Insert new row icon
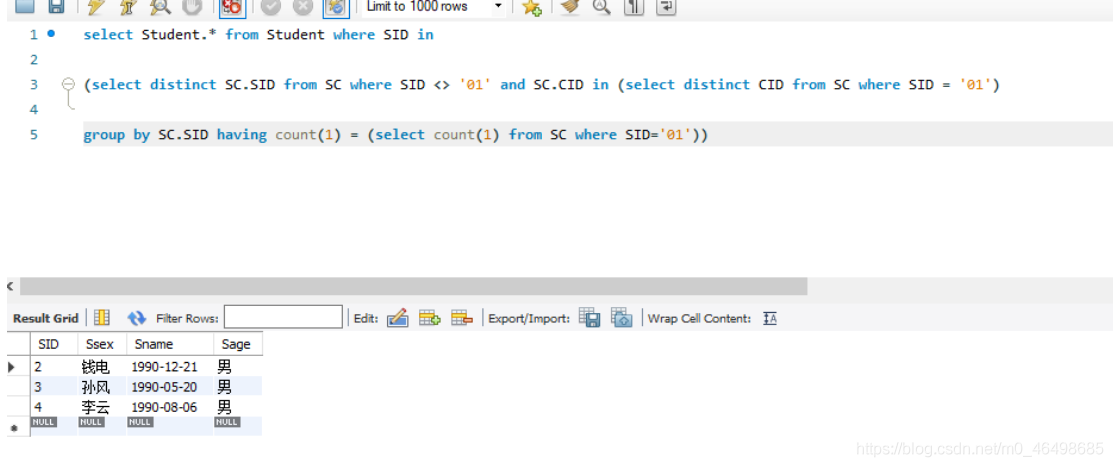1113x467 pixels. 429,318
